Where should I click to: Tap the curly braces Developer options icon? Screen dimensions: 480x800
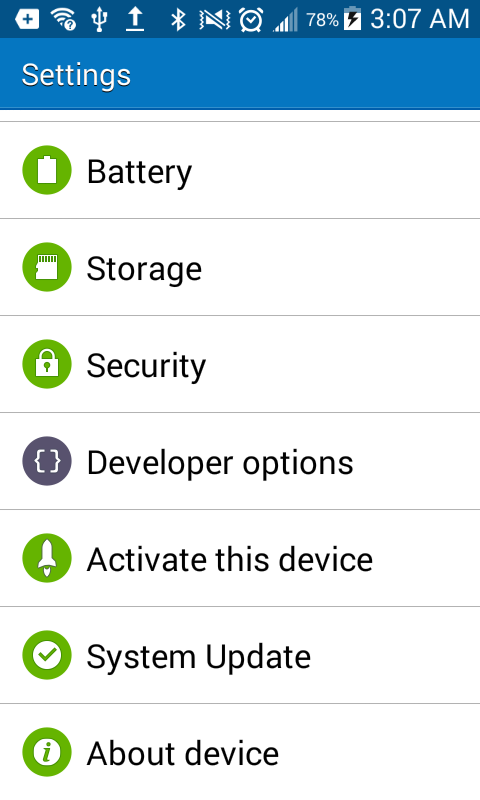click(47, 461)
